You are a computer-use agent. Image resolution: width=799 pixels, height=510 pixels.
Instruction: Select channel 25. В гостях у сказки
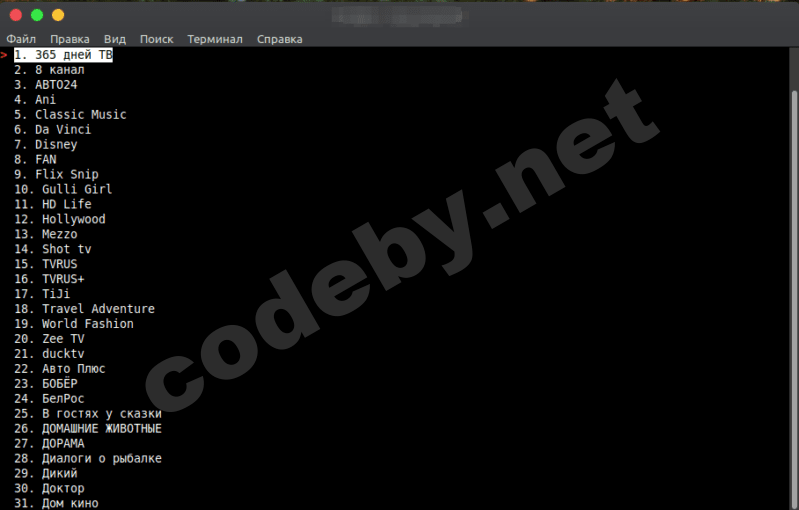(88, 413)
